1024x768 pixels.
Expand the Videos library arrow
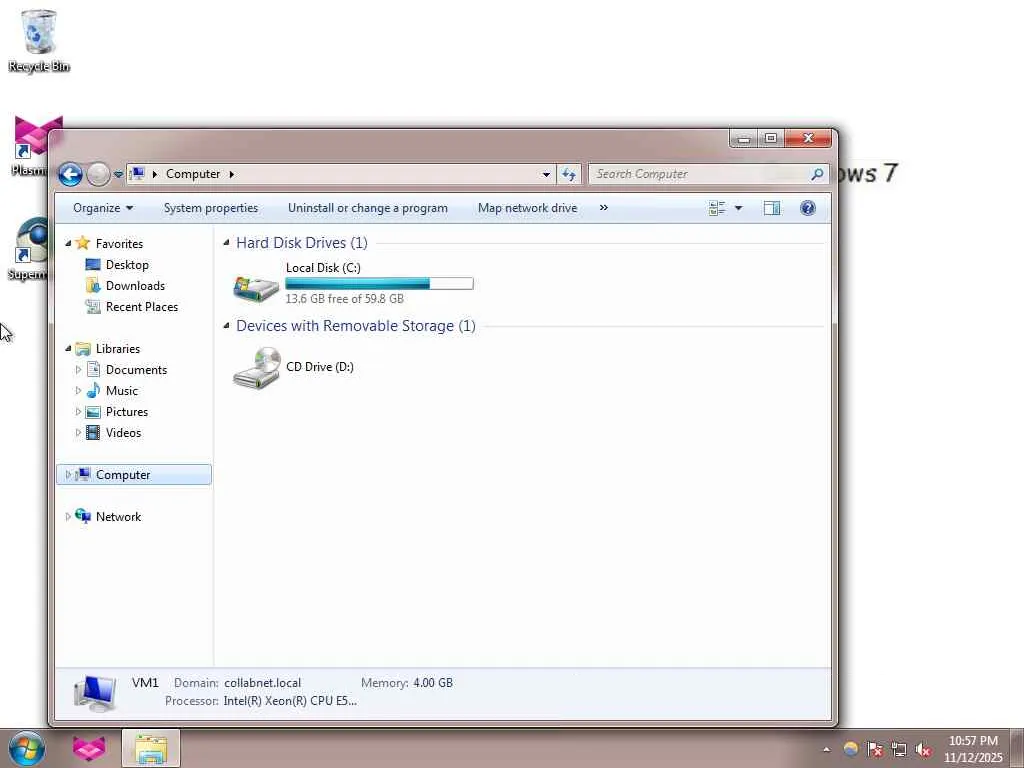pos(78,432)
